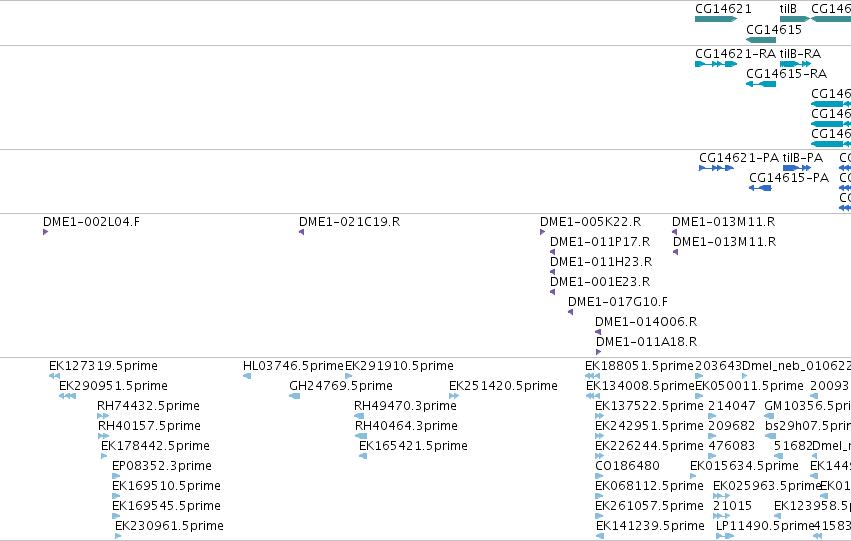Select the GH24769.5prime EST glyph

click(295, 396)
